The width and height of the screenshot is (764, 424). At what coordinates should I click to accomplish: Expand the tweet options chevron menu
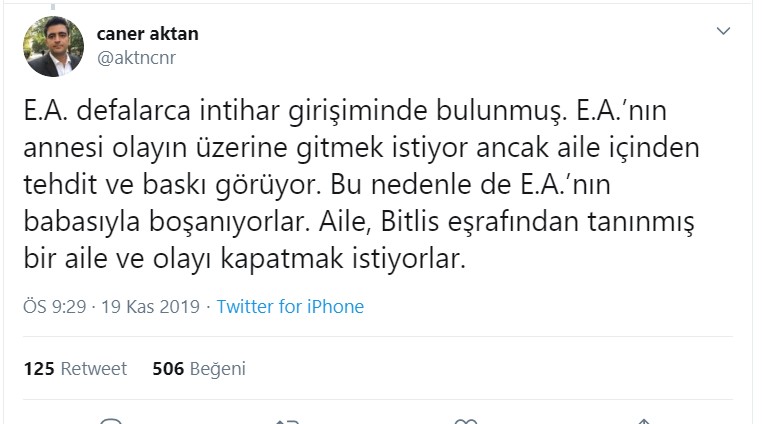point(725,32)
